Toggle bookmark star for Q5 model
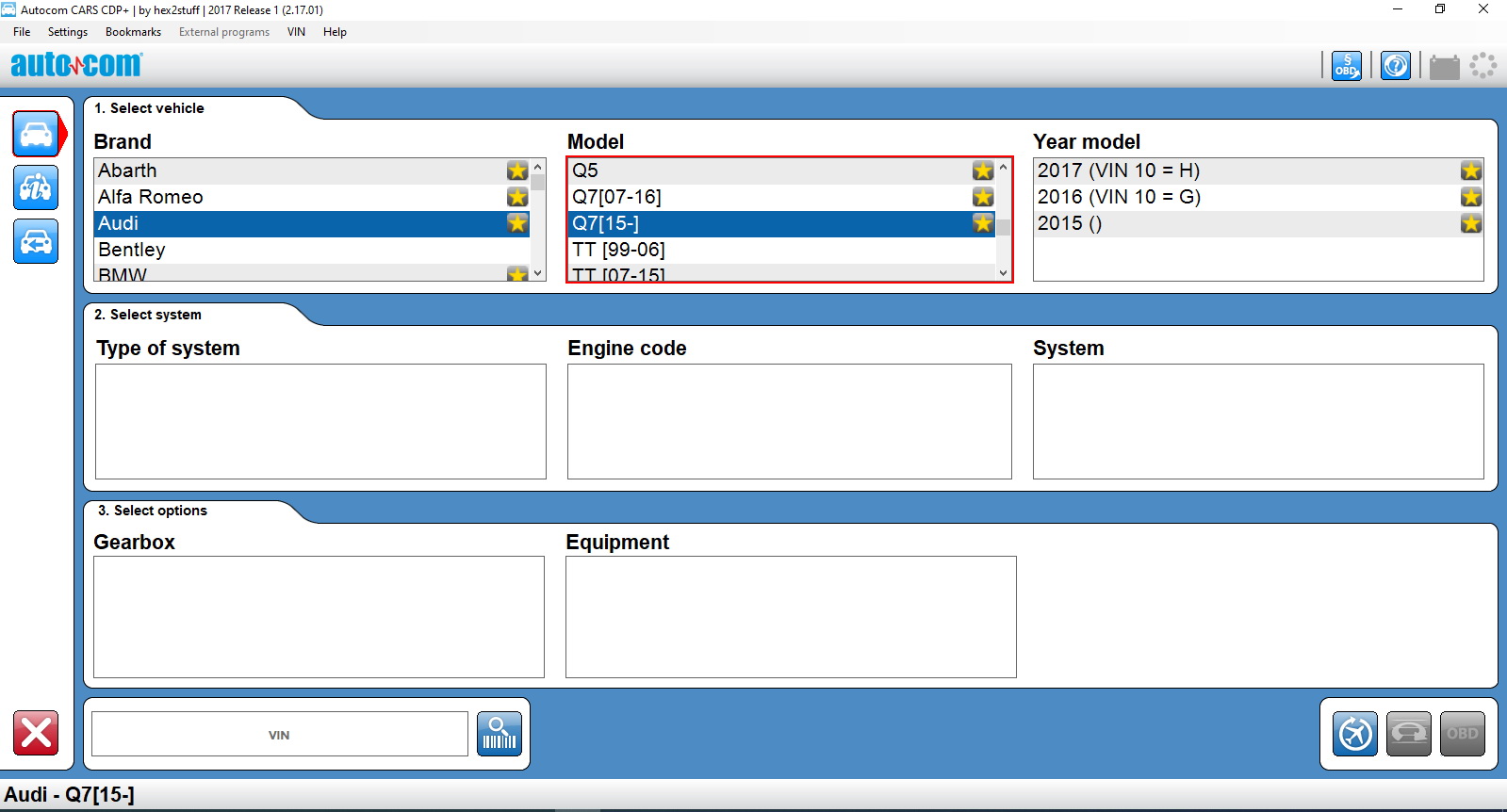This screenshot has height=812, width=1507. click(x=983, y=171)
